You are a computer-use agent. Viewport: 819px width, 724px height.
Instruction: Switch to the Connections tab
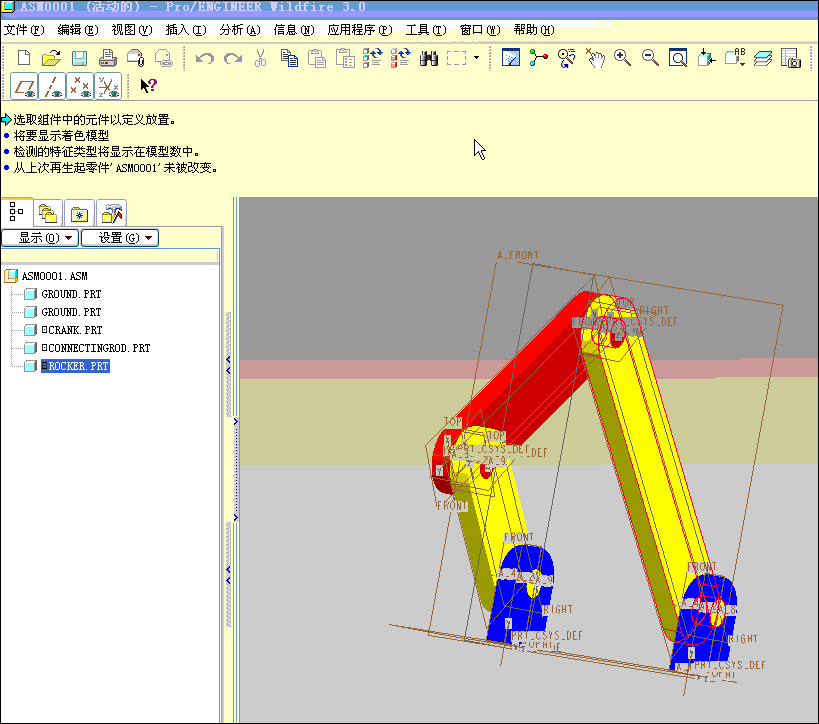coord(112,214)
